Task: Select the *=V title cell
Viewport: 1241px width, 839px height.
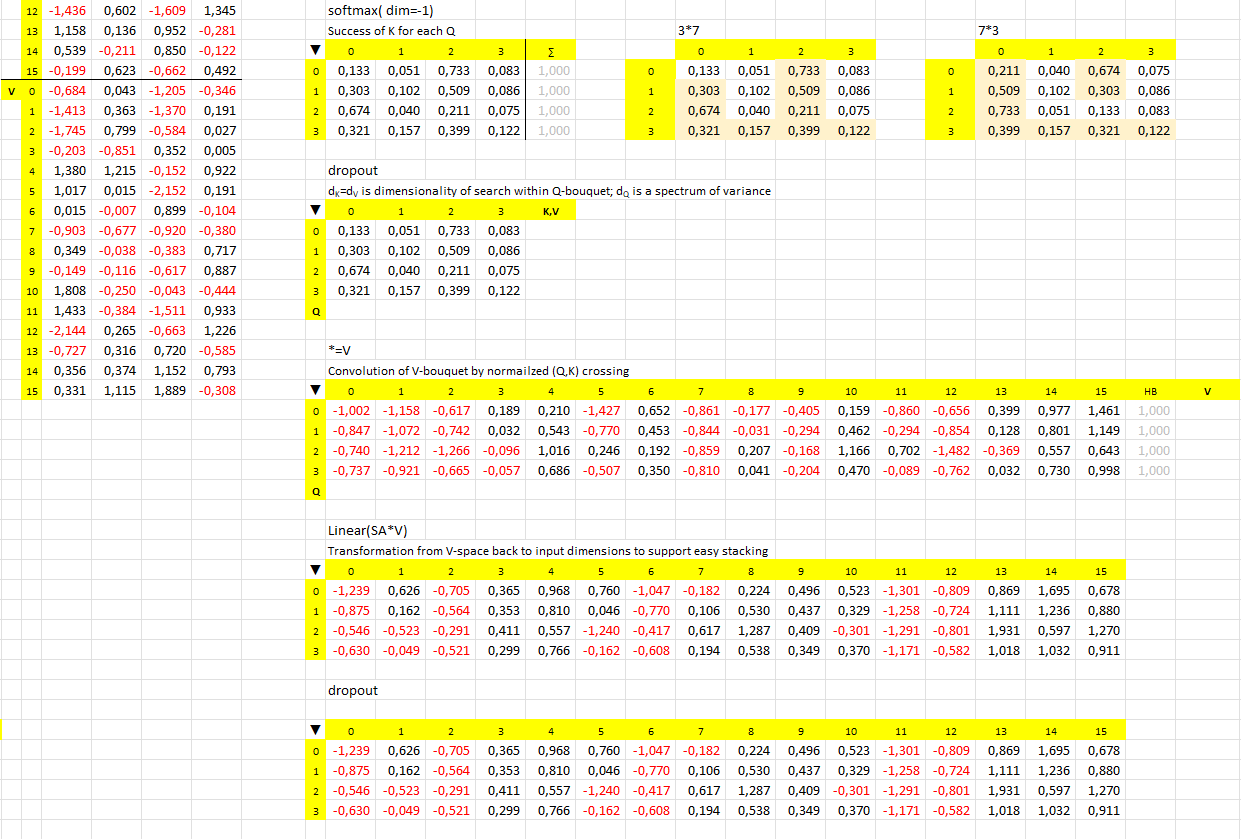Action: coord(338,351)
